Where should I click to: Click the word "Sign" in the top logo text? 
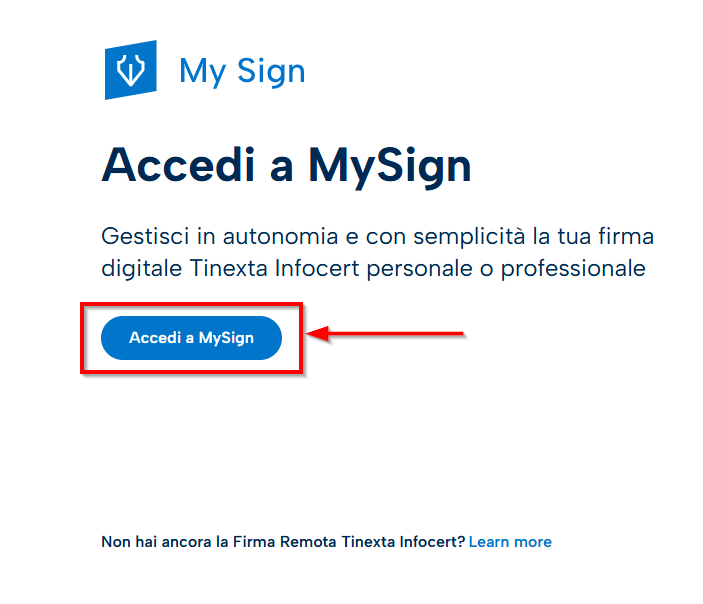(x=271, y=71)
